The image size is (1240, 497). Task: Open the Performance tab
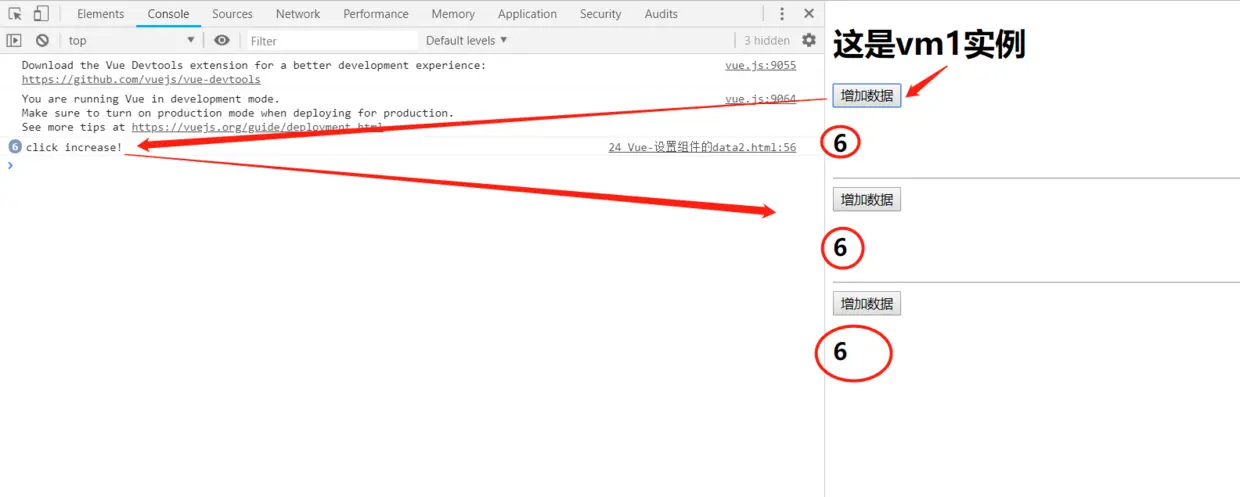click(x=376, y=14)
